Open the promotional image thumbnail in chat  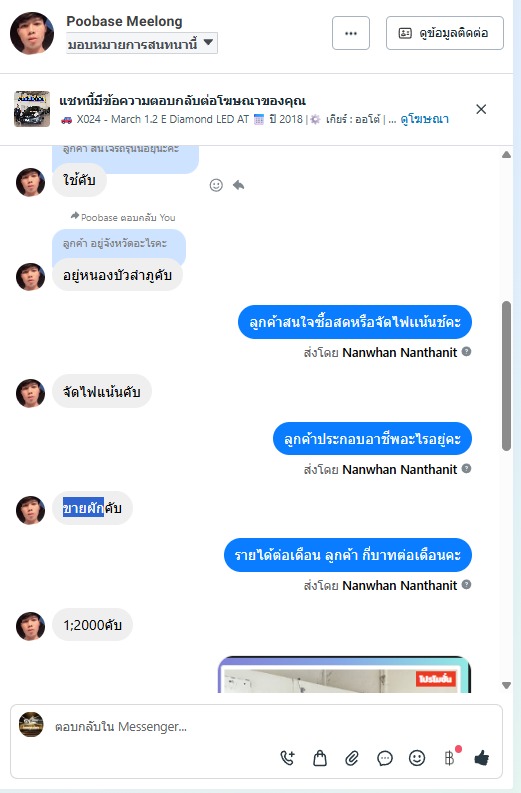pos(344,675)
